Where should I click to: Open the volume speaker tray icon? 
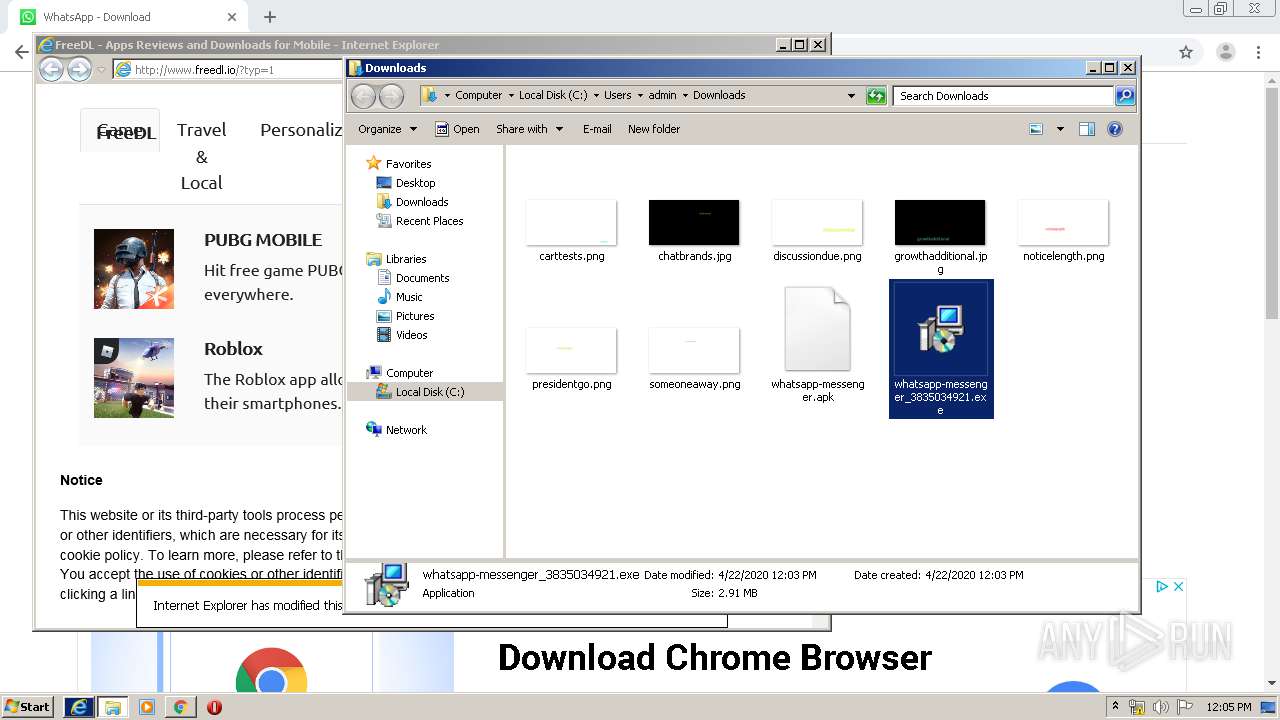tap(1161, 707)
